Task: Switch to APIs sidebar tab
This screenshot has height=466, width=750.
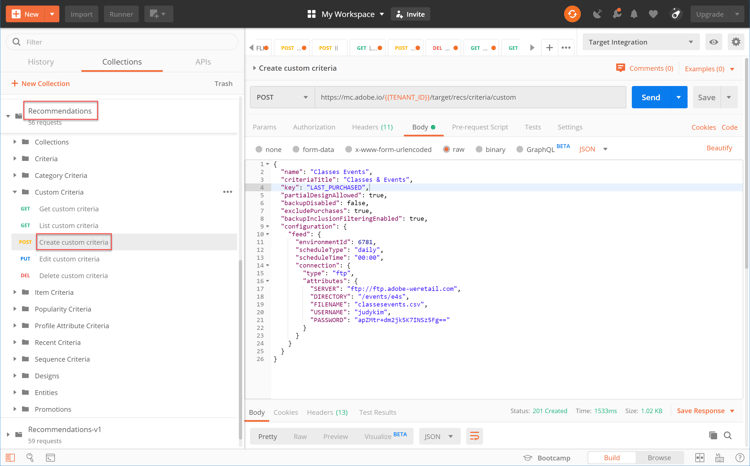Action: click(x=203, y=62)
